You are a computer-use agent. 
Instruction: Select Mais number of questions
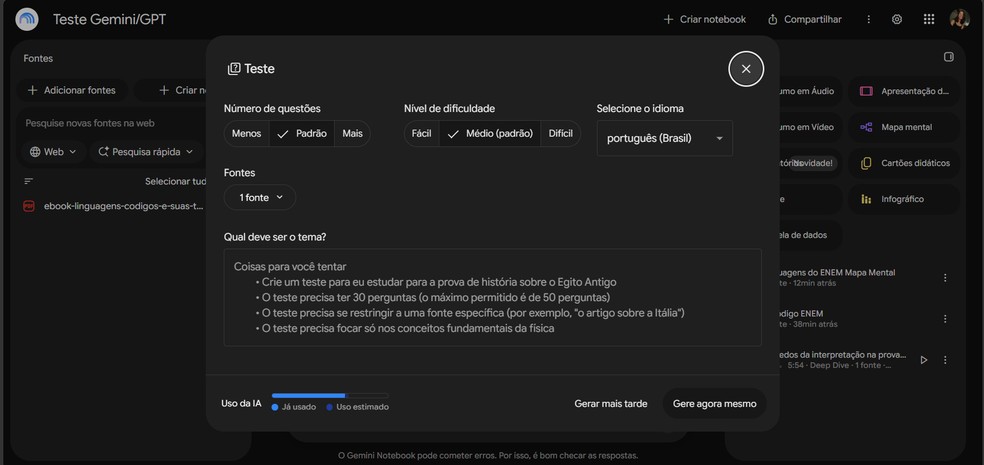(352, 134)
